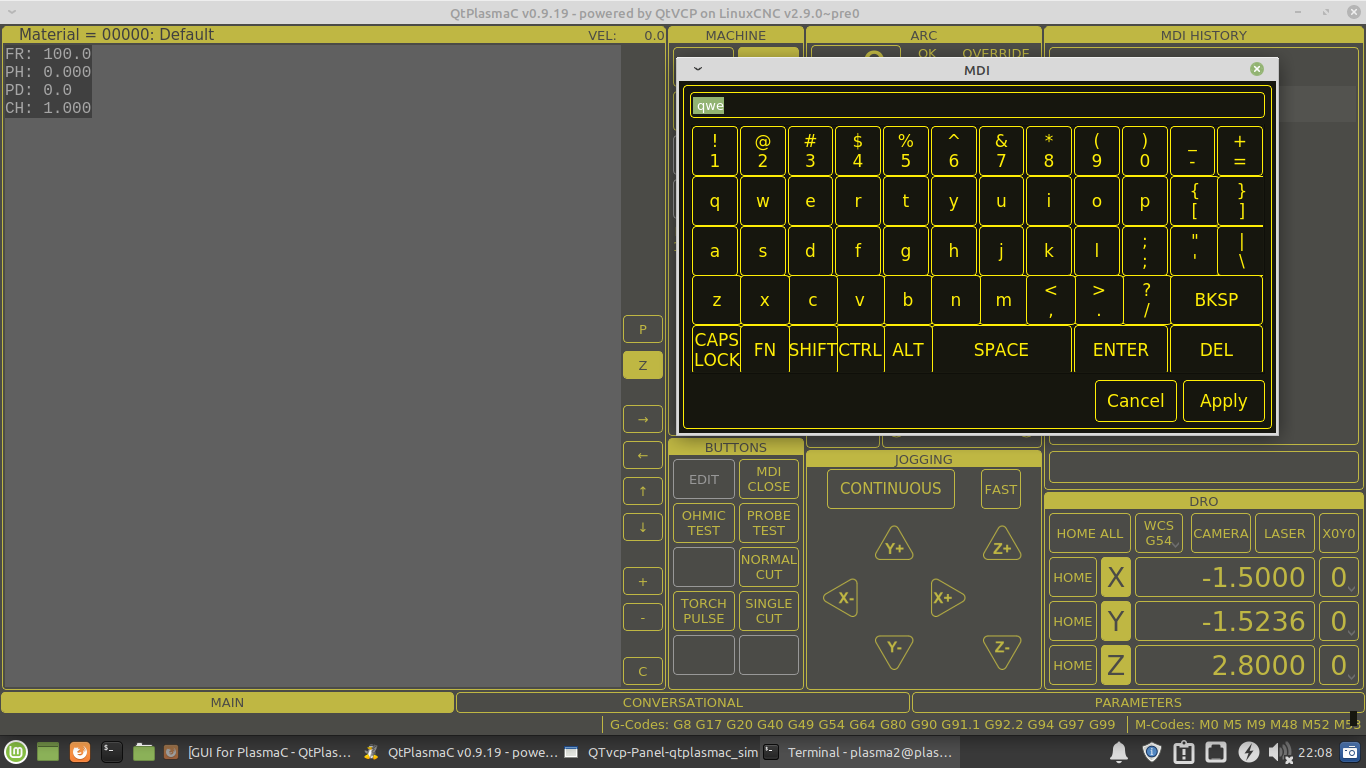
Task: Toggle CTRL key on virtual keyboard
Action: 860,350
